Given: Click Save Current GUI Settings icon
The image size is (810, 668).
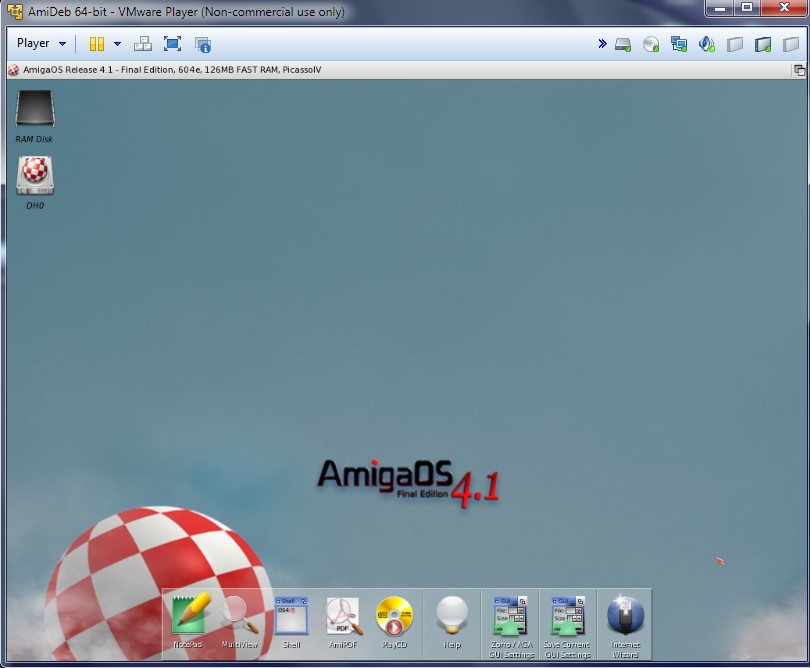Looking at the screenshot, I should (x=567, y=616).
